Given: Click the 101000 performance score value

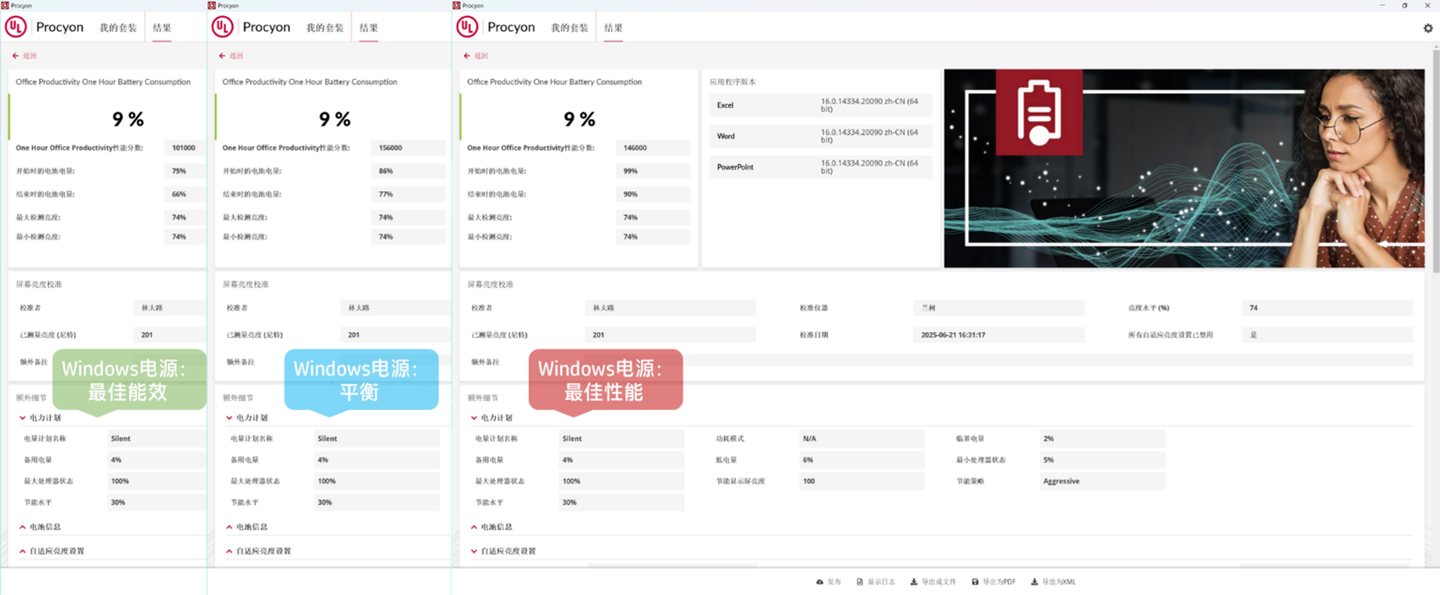Looking at the screenshot, I should click(x=184, y=148).
